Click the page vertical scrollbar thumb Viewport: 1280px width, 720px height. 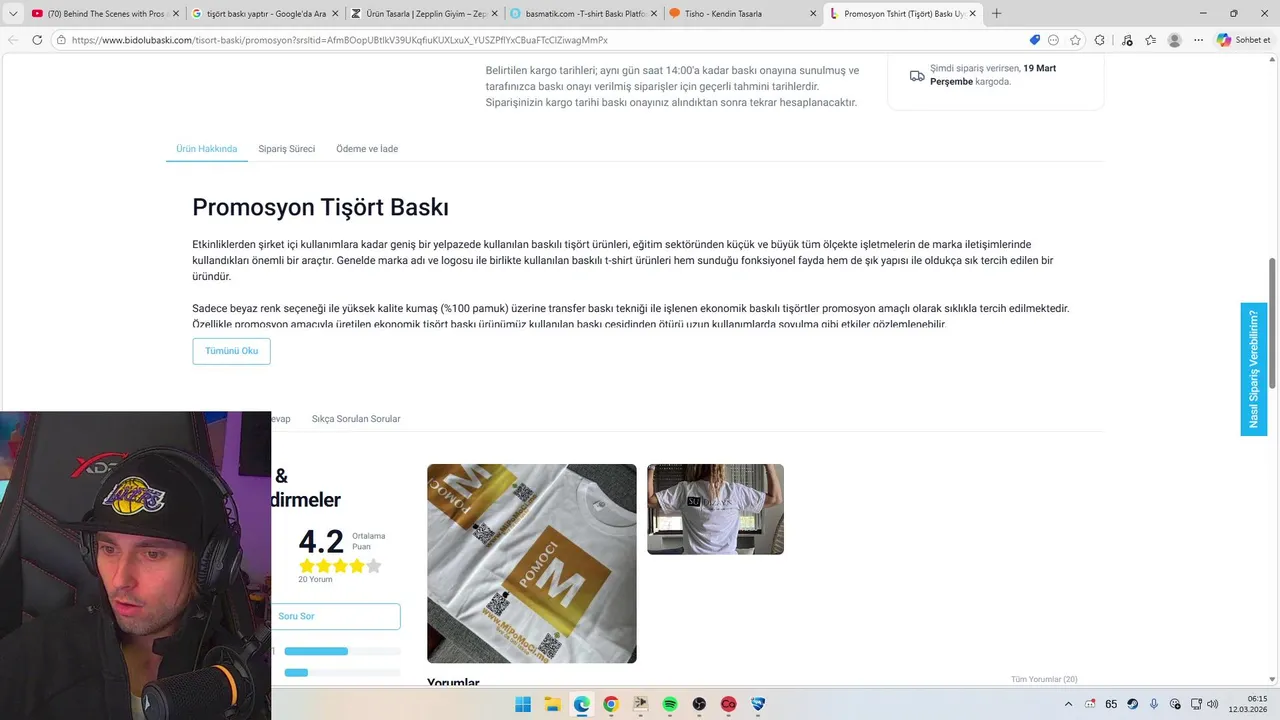(1273, 323)
